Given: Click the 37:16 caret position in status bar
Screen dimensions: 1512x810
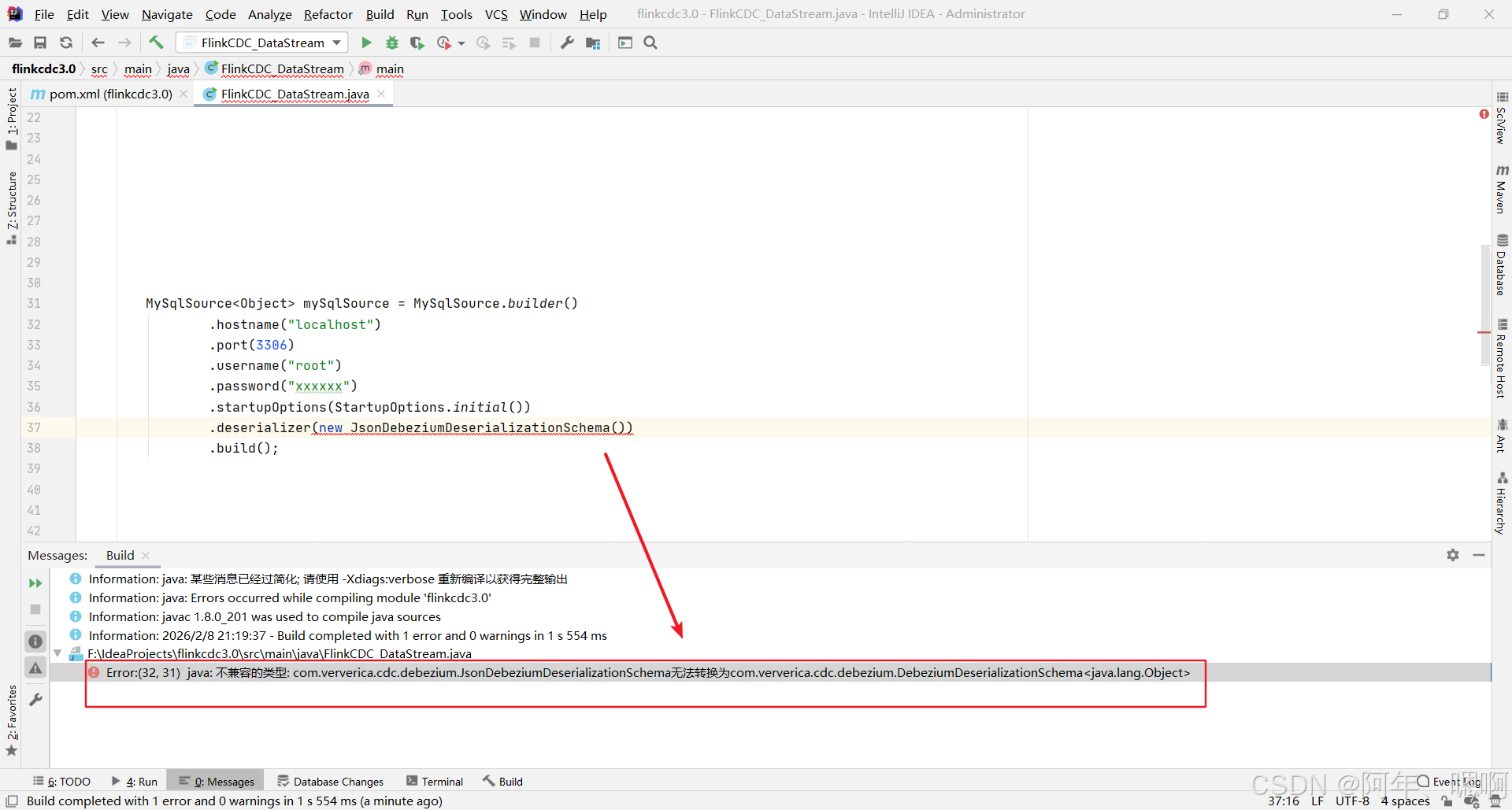Looking at the screenshot, I should pos(1284,801).
